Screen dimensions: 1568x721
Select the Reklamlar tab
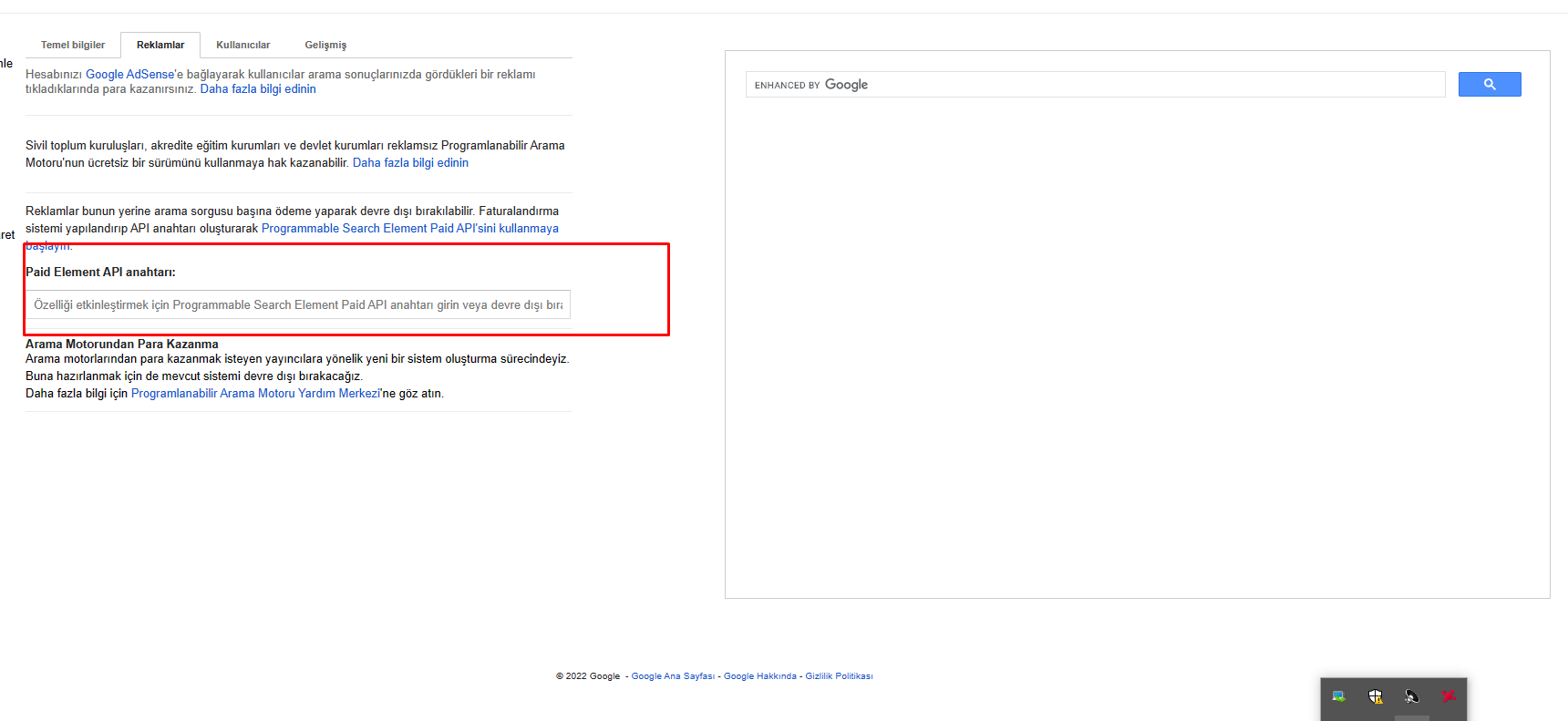pos(160,45)
